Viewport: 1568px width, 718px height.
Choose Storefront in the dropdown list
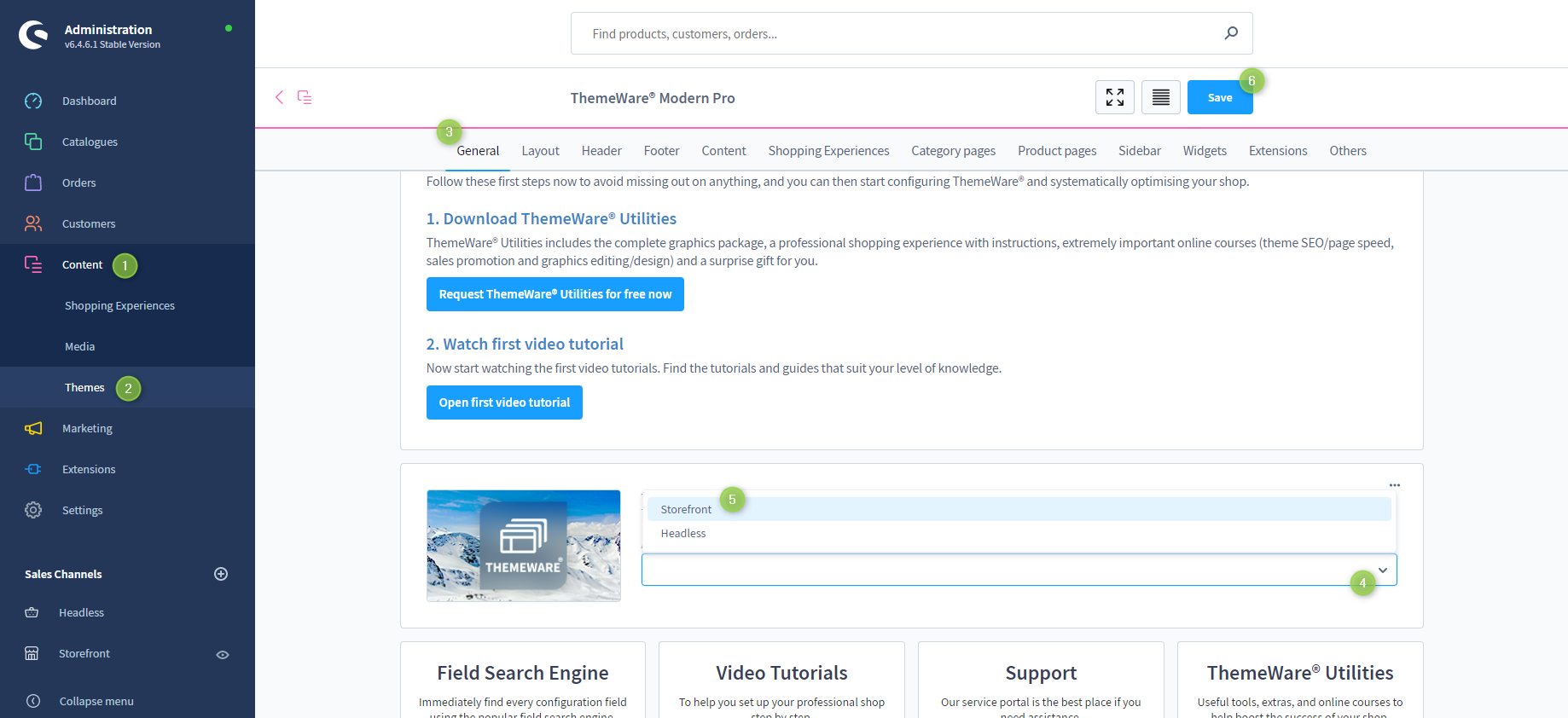click(x=1019, y=509)
